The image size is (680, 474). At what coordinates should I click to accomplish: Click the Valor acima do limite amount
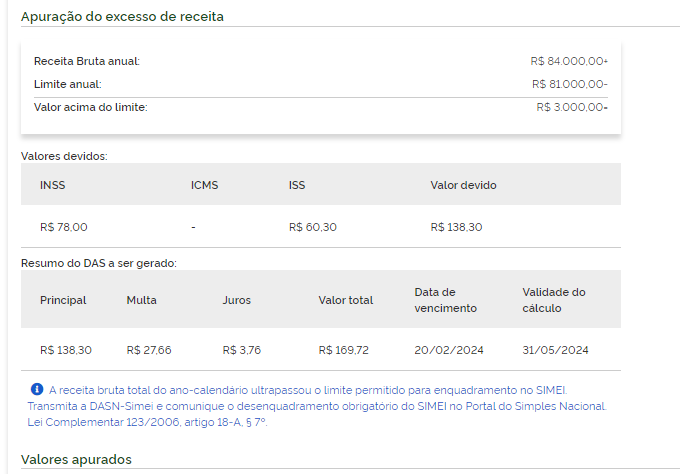click(572, 107)
